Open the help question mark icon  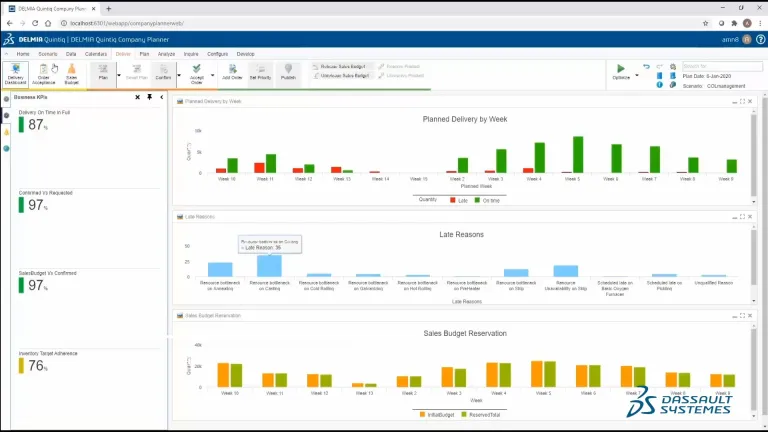pos(760,39)
